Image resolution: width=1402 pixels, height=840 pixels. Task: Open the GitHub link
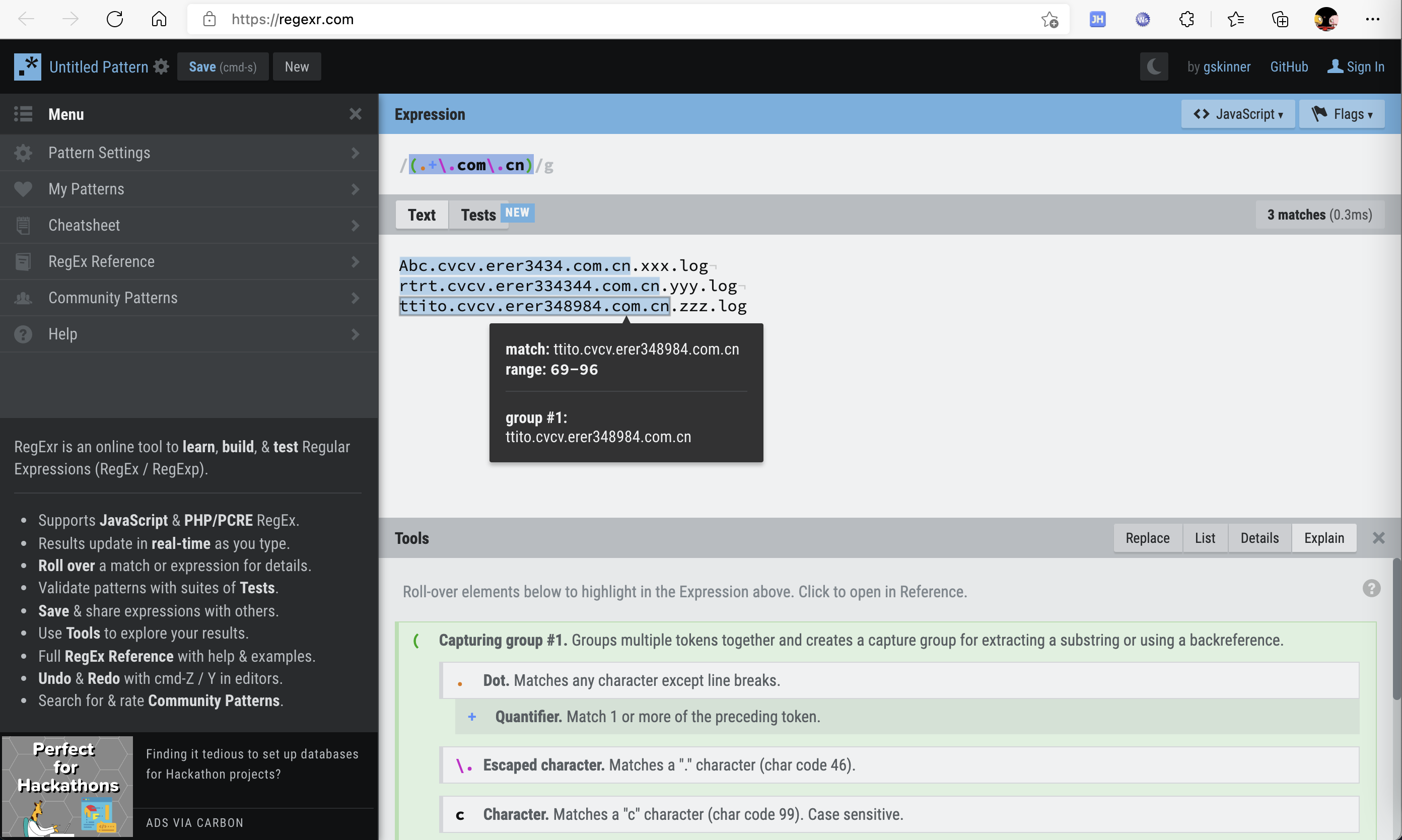[1288, 67]
